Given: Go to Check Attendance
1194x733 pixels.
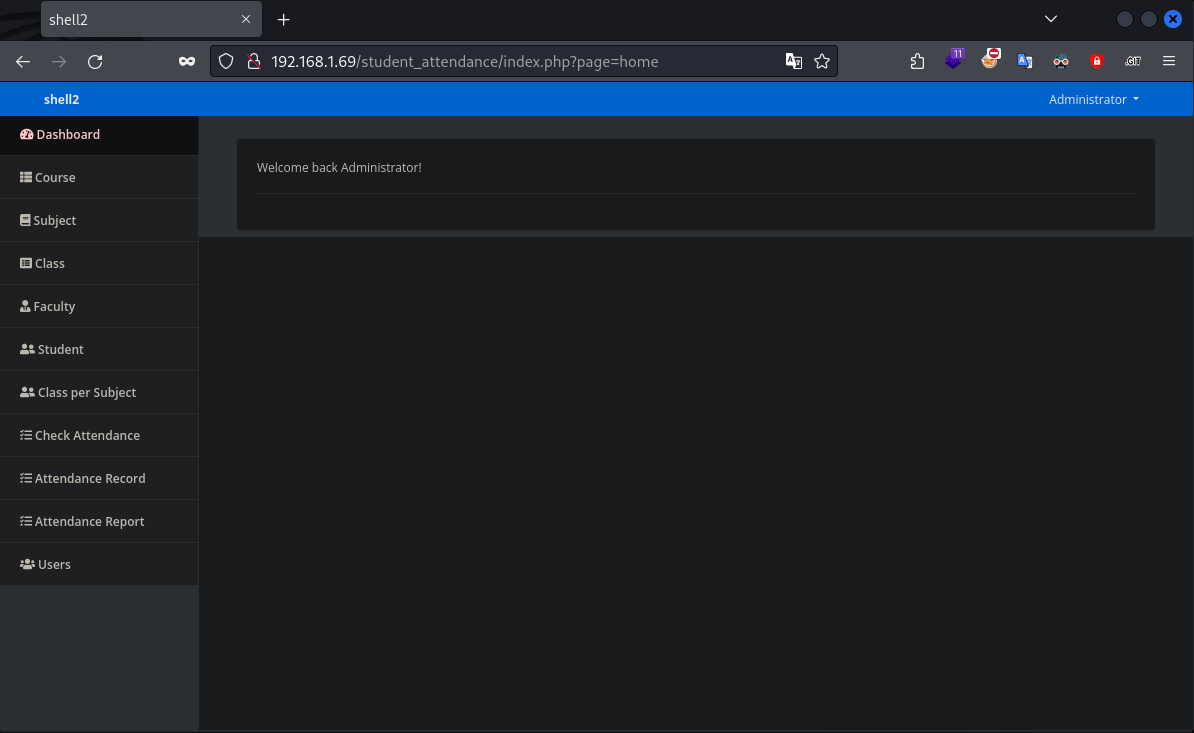Looking at the screenshot, I should pos(87,436).
